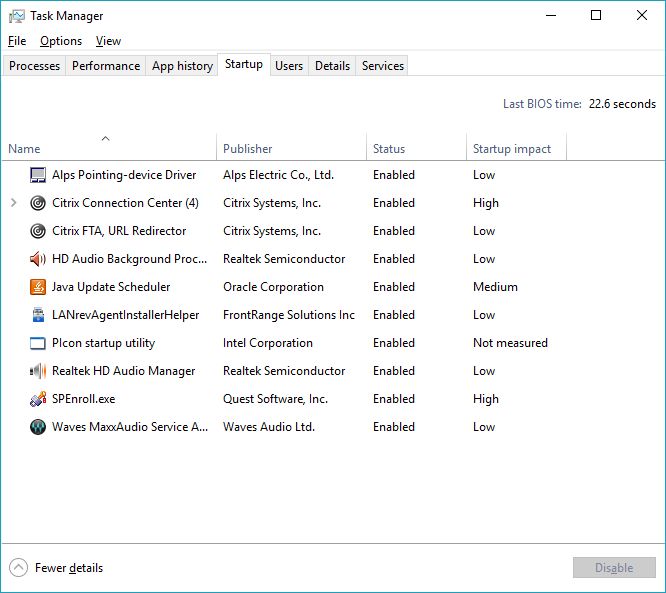Image resolution: width=666 pixels, height=593 pixels.
Task: Click the Fewer details link
Action: click(69, 568)
